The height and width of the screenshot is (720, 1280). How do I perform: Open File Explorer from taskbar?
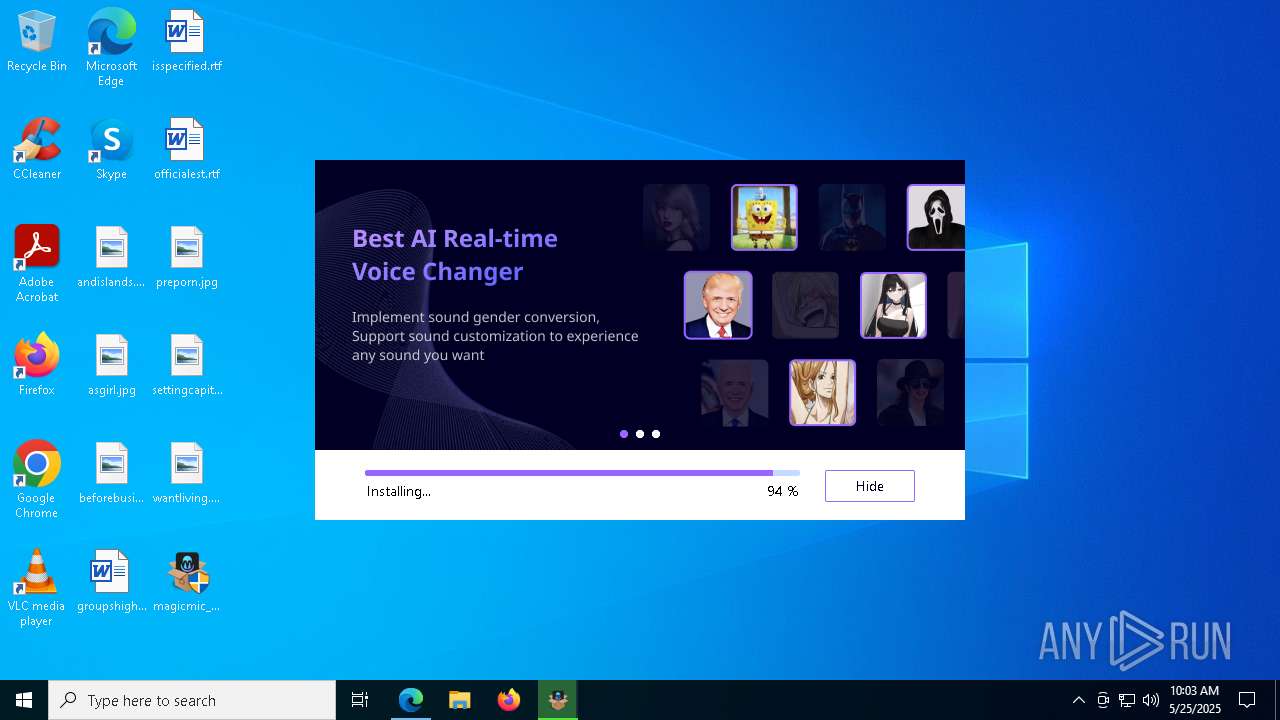(460, 700)
